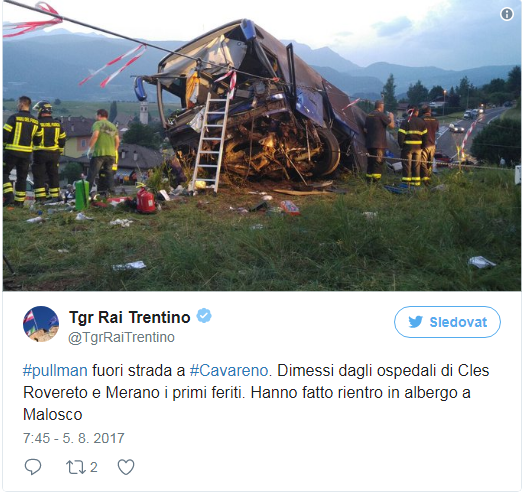This screenshot has height=492, width=524.
Task: Click the reply speech bubble icon
Action: click(x=33, y=467)
